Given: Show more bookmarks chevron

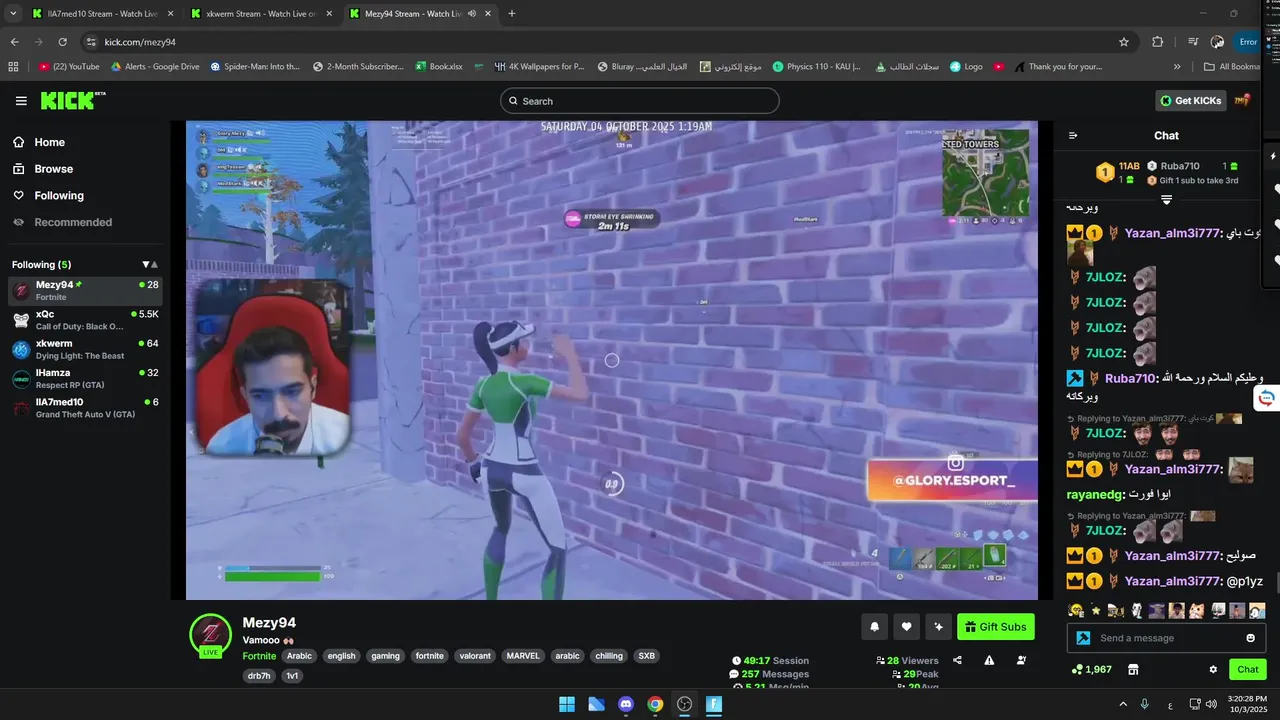Looking at the screenshot, I should [x=1178, y=67].
